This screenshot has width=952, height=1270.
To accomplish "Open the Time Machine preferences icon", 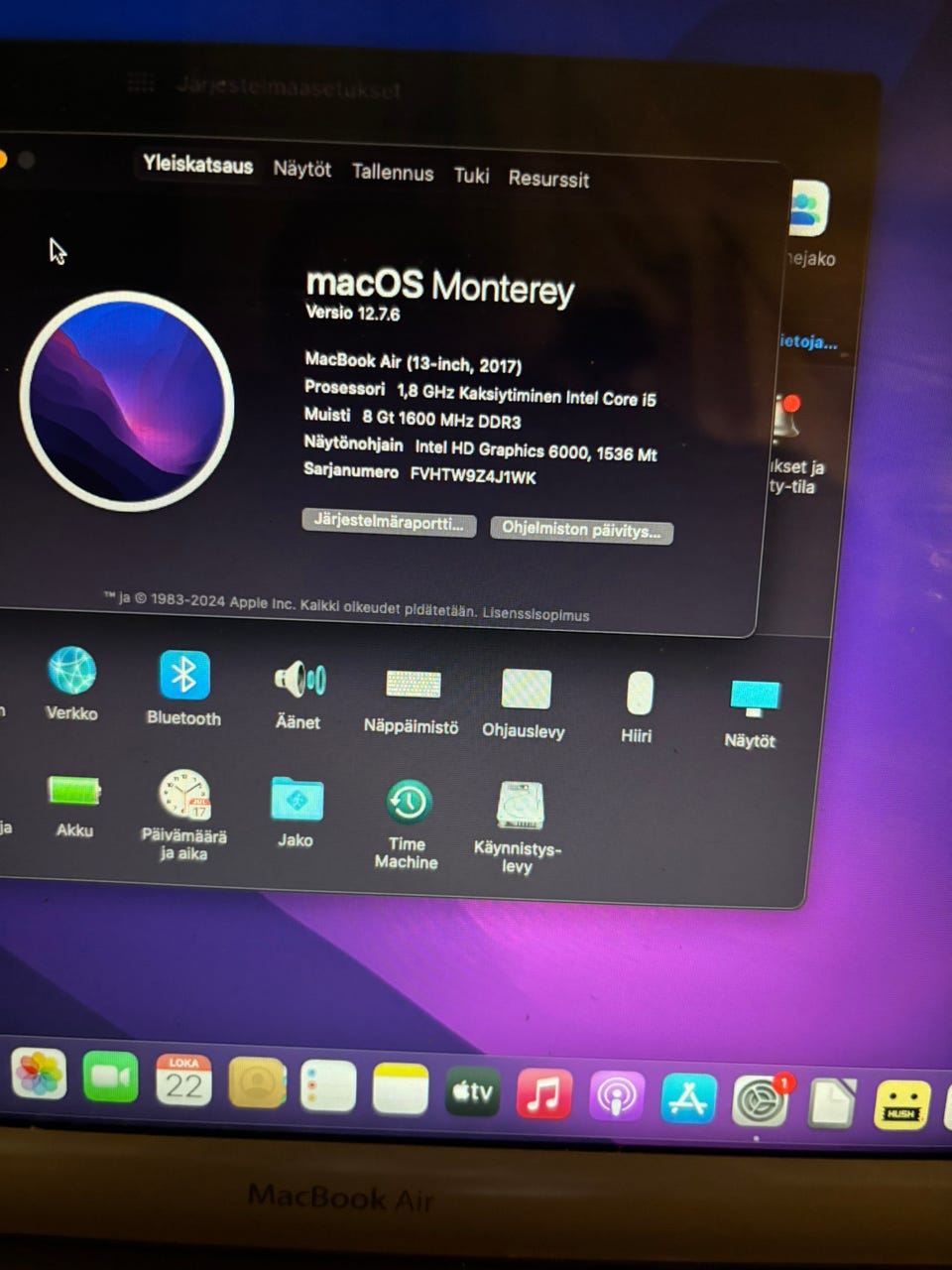I will click(408, 803).
